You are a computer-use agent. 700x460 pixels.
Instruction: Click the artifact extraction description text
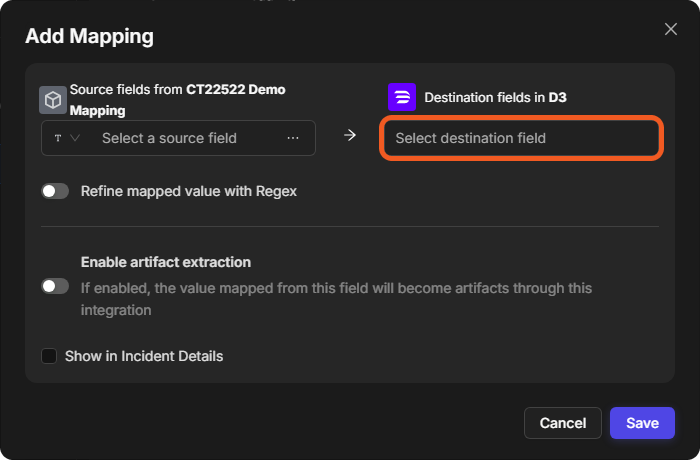(x=336, y=299)
